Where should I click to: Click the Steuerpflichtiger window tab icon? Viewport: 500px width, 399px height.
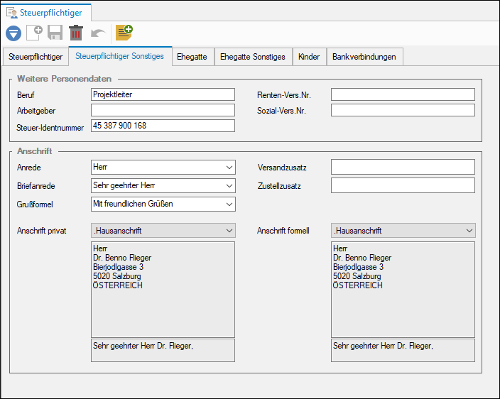12,13
